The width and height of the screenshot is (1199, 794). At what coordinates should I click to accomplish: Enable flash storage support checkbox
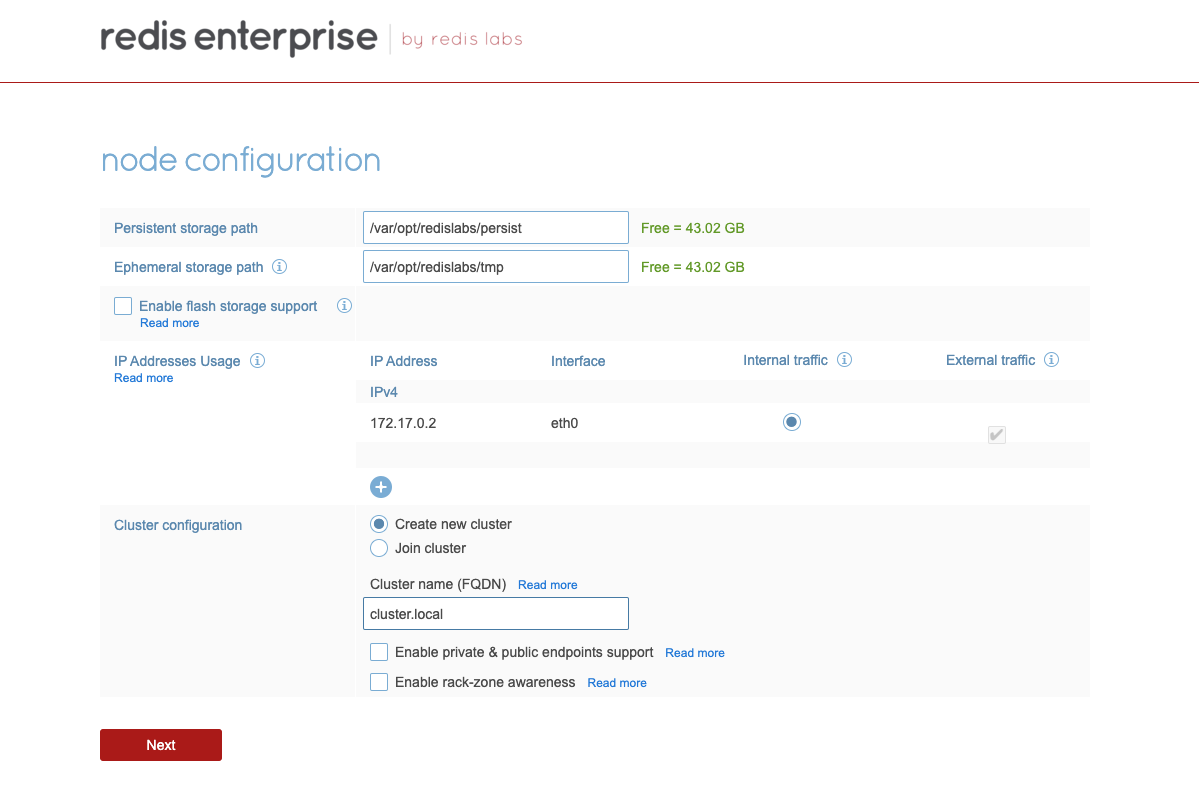123,306
